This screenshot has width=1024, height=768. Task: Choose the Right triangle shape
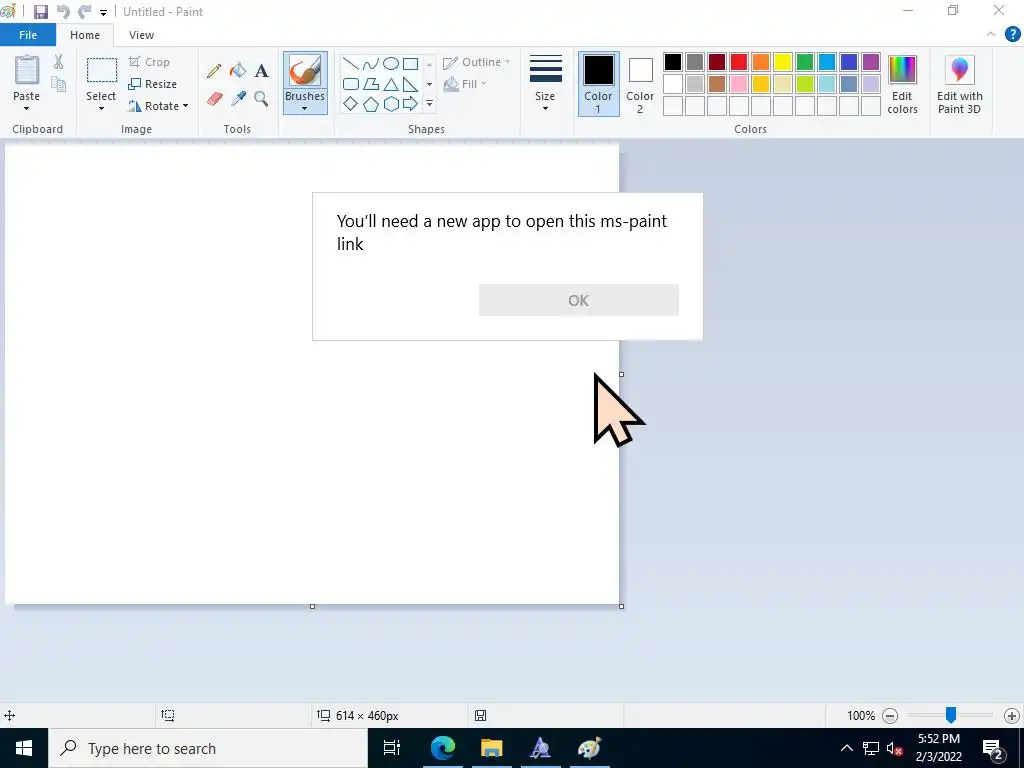pyautogui.click(x=410, y=84)
